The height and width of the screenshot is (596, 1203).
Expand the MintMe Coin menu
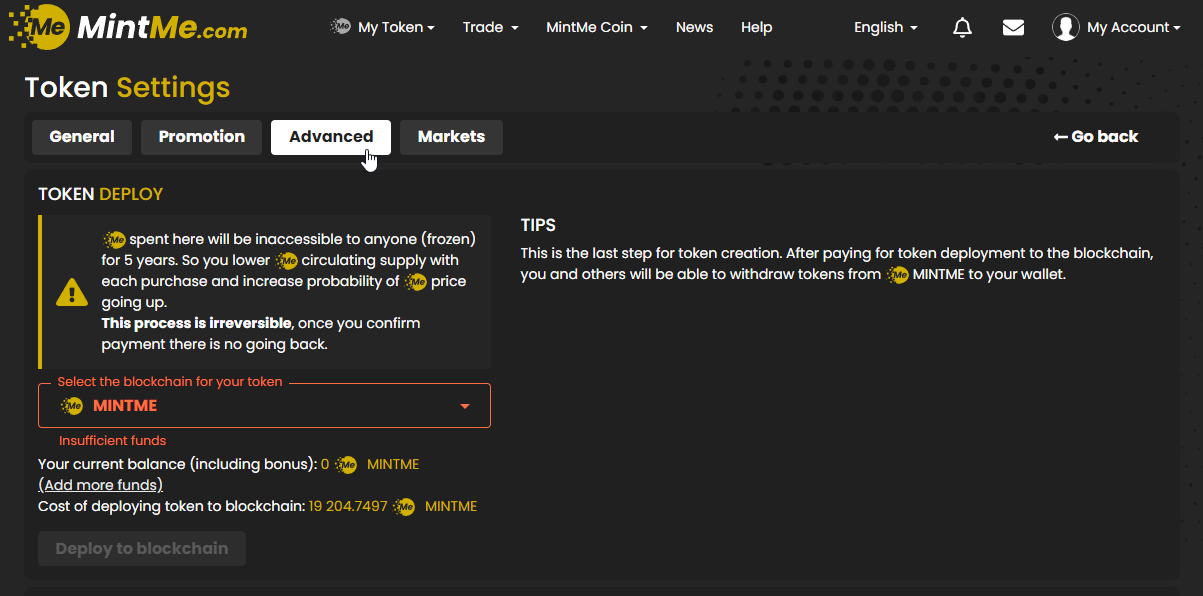click(596, 28)
